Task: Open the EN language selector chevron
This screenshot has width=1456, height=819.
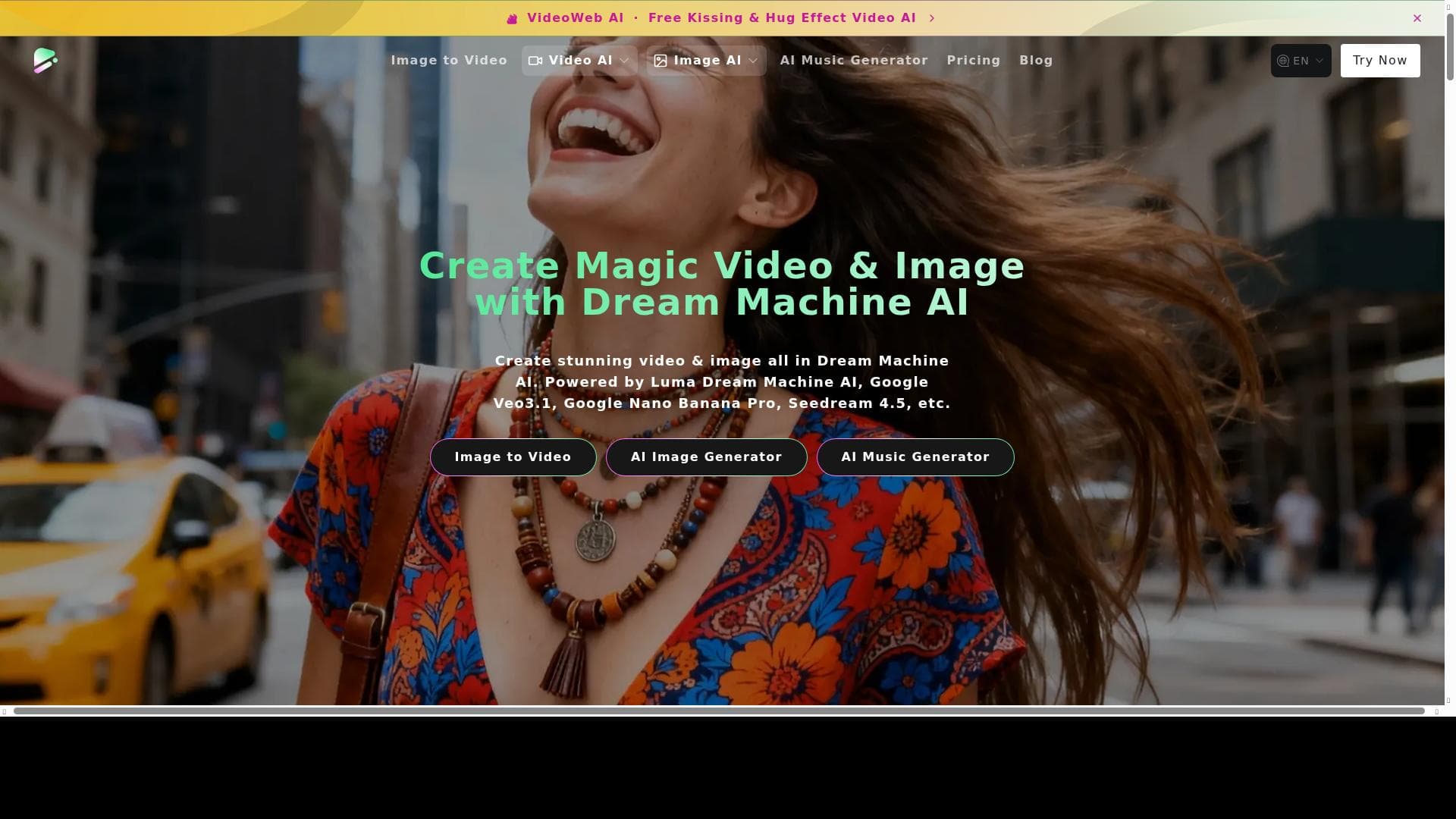Action: (x=1319, y=61)
